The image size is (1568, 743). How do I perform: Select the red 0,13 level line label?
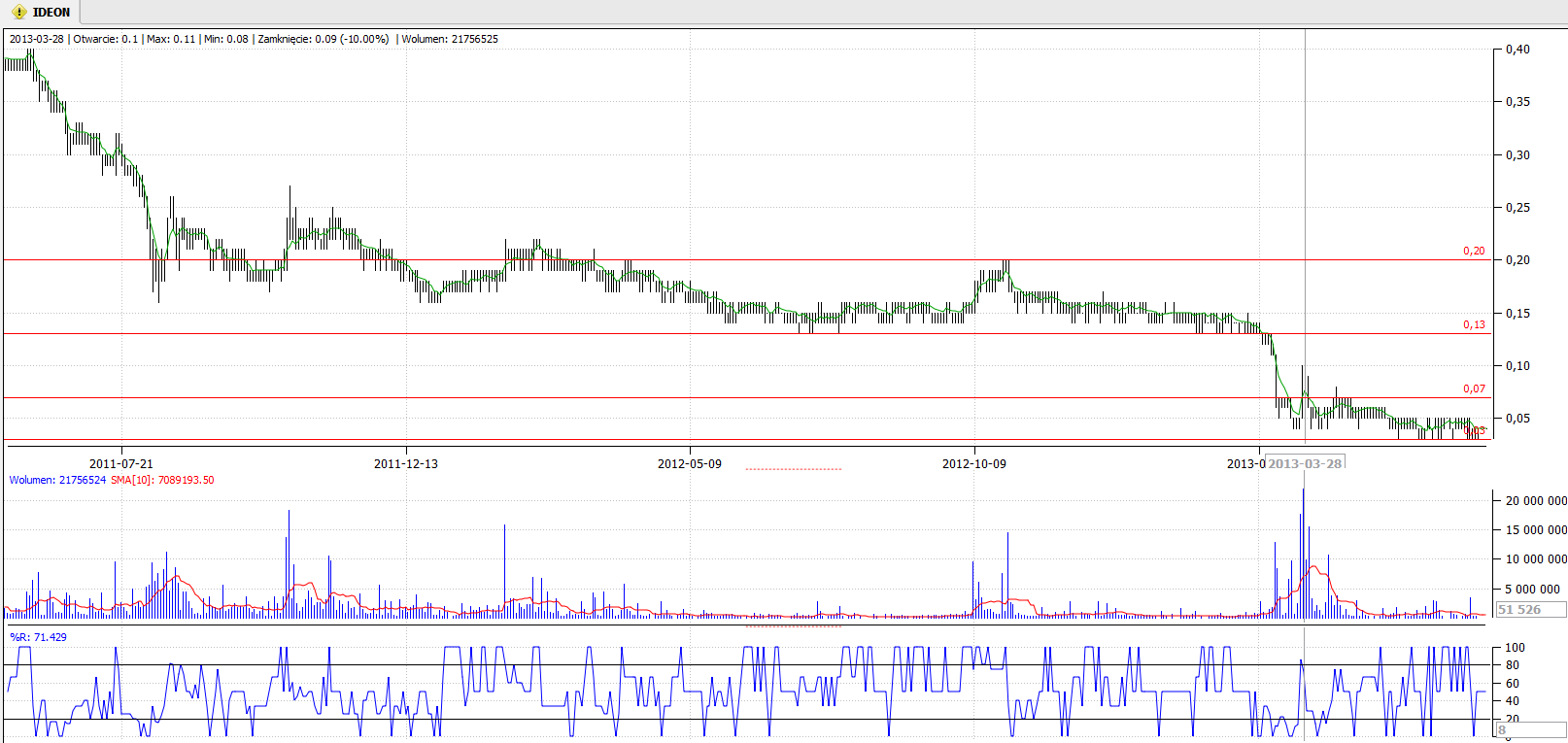pos(1474,324)
